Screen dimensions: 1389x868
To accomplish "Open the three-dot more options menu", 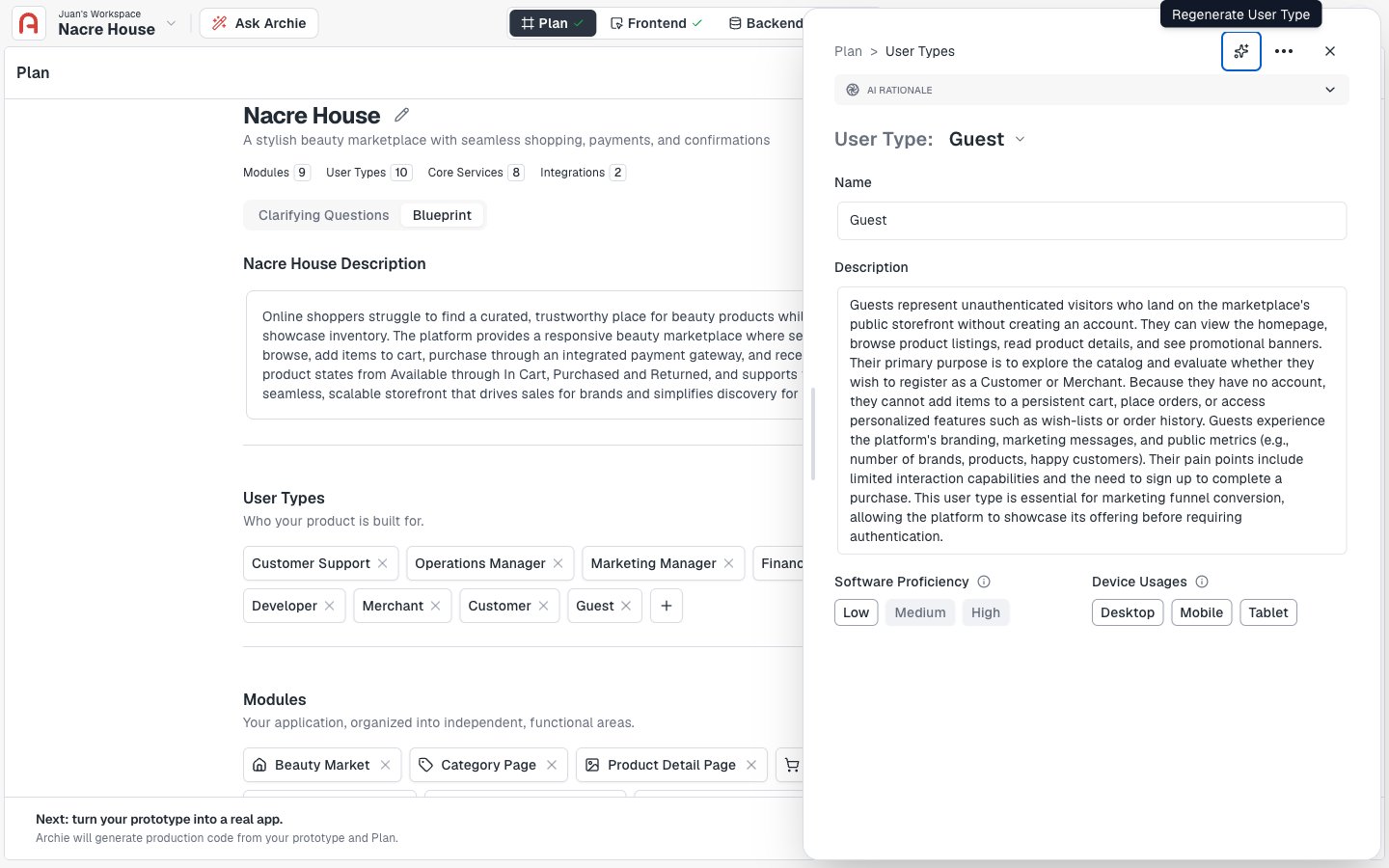I will (1284, 51).
